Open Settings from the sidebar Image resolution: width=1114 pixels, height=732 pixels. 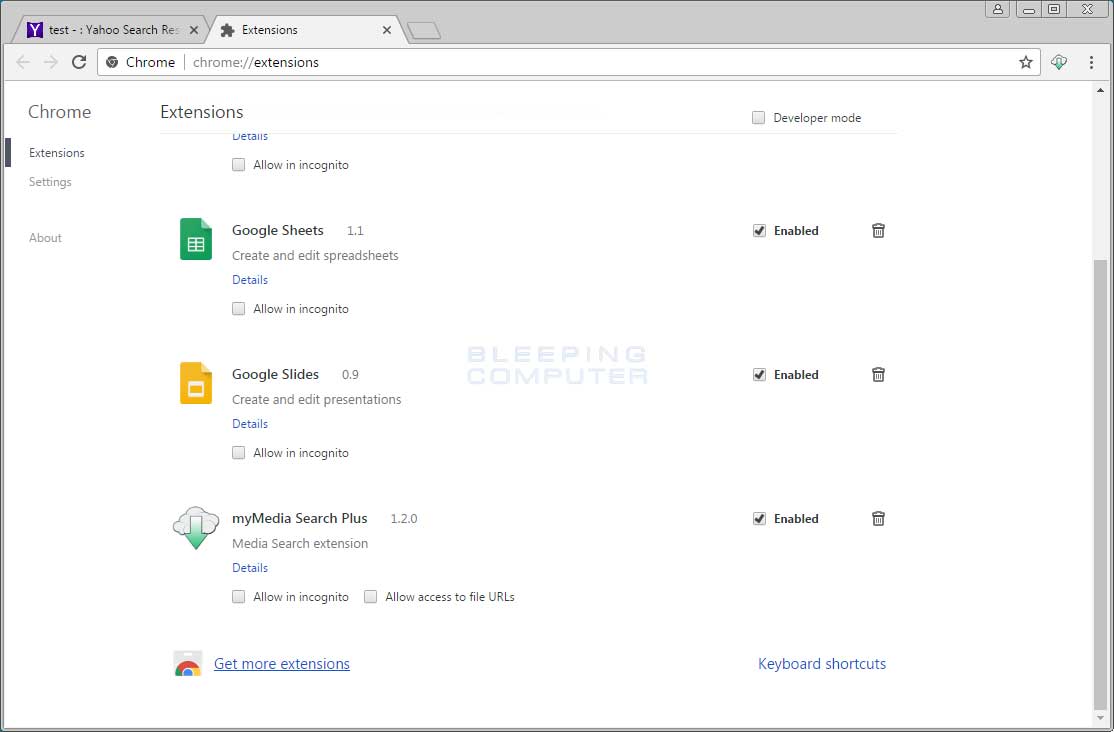coord(50,181)
